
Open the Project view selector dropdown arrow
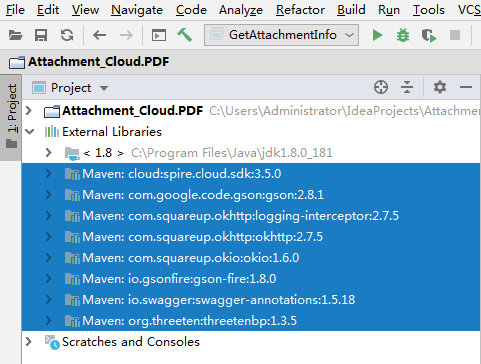[x=104, y=88]
